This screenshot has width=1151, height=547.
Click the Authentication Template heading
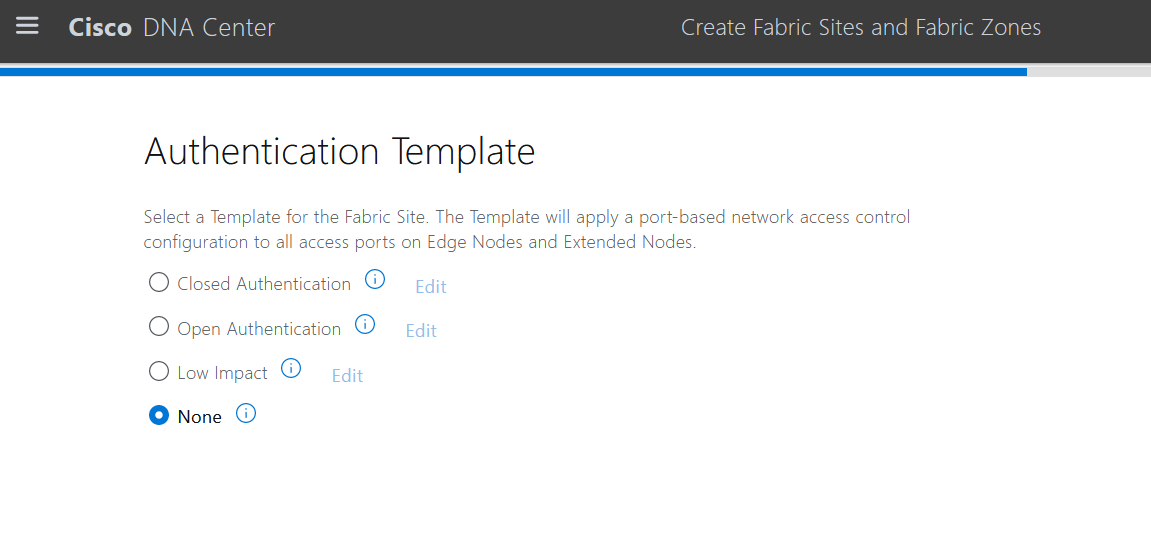pos(339,152)
